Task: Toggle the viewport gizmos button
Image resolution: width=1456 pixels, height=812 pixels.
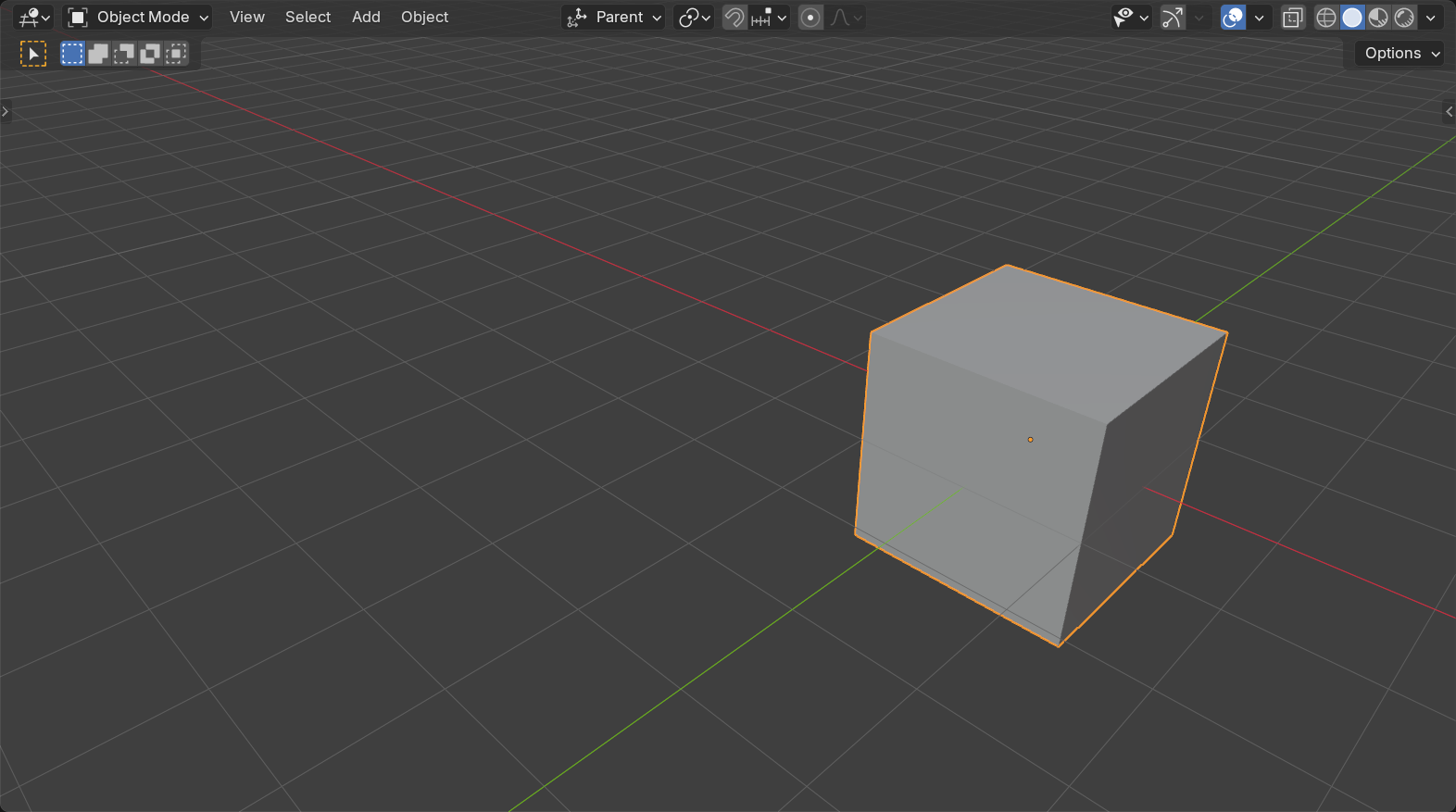Action: coord(1173,17)
